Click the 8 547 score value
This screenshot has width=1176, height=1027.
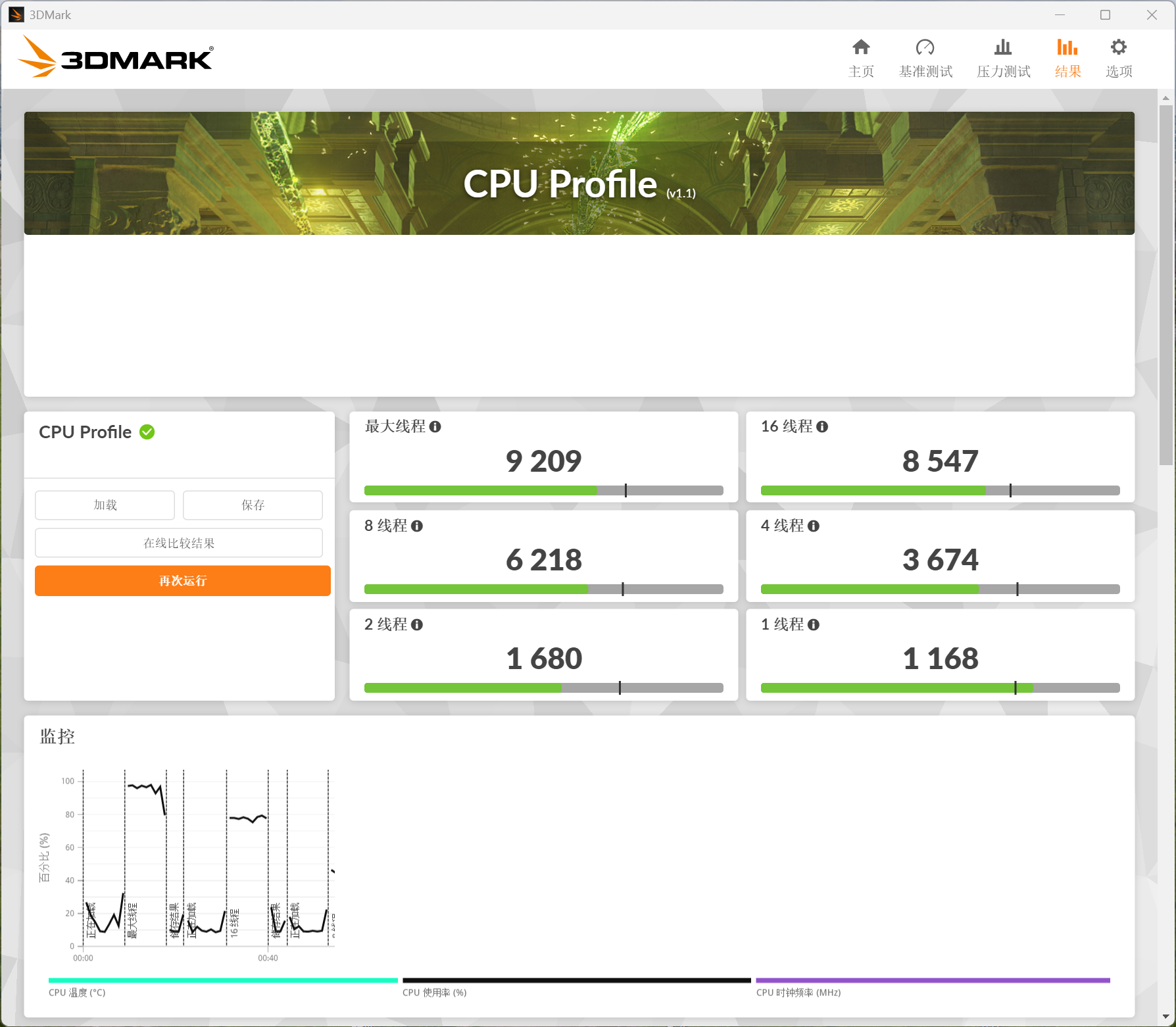pos(941,461)
